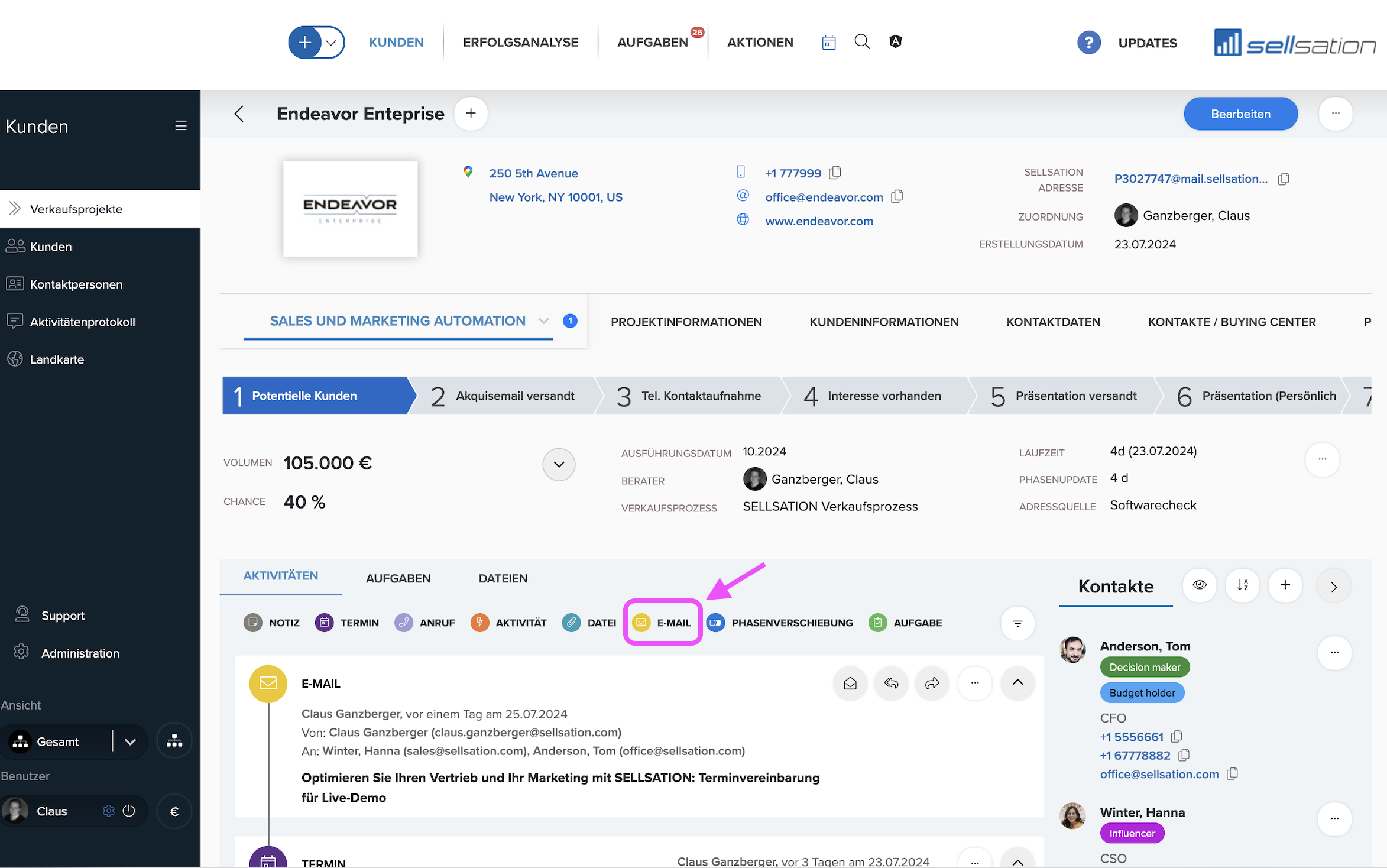Screen dimensions: 1387x868
Task: Go to next Kontakte panel with arrow
Action: pos(1334,587)
